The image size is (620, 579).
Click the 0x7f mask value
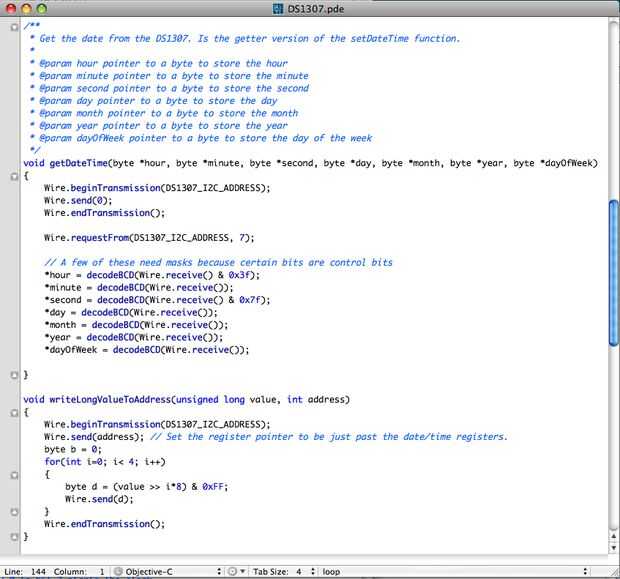[251, 300]
